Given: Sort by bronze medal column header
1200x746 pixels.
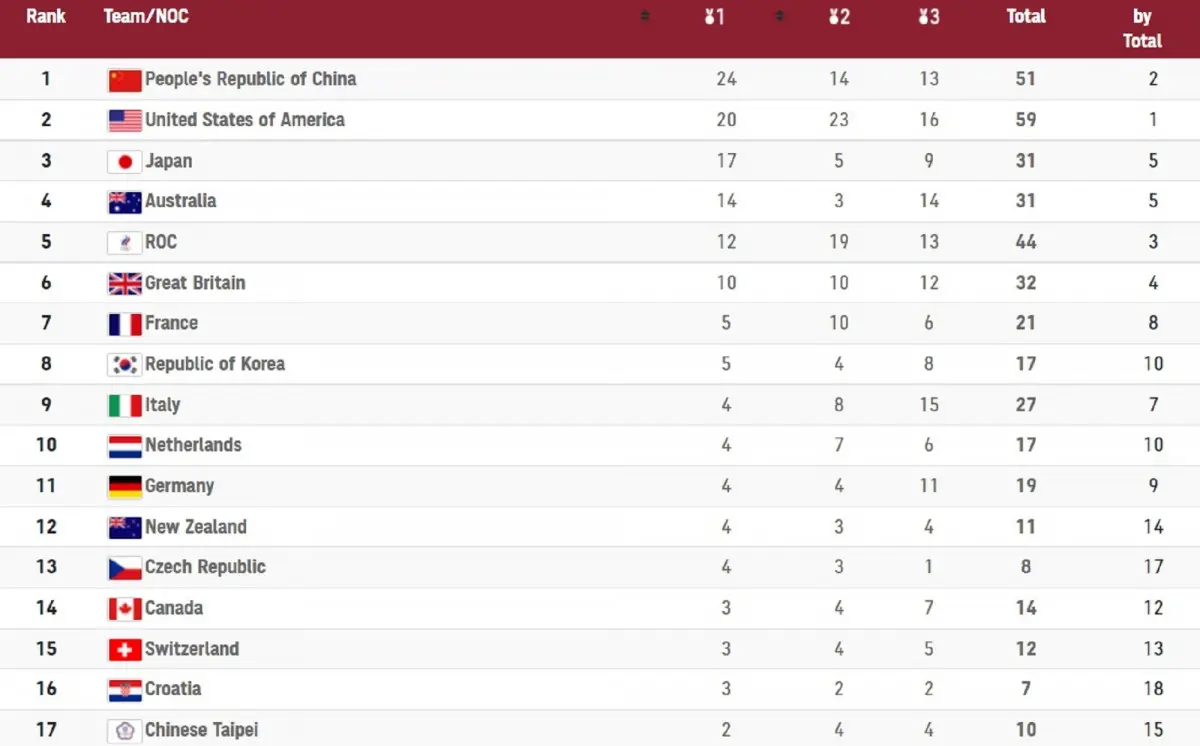Looking at the screenshot, I should point(929,17).
